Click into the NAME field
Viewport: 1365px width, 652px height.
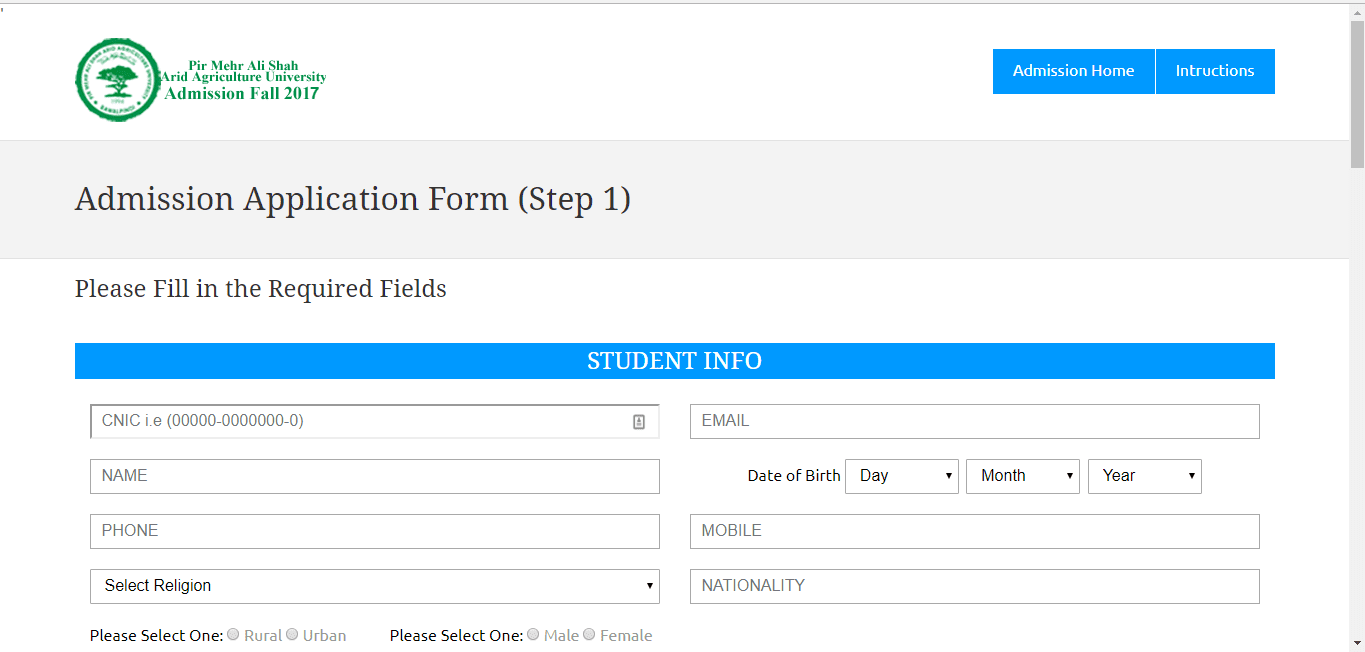tap(374, 476)
